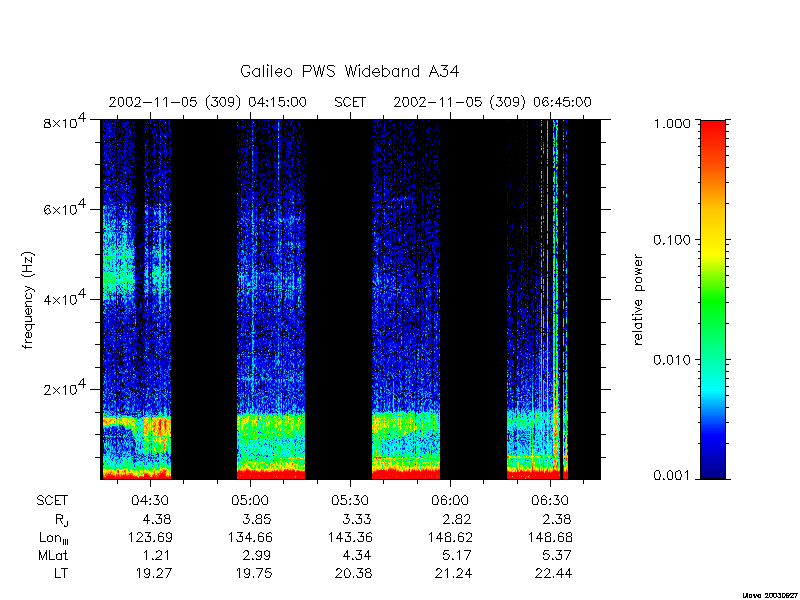Click the LT value 21.24
The image size is (800, 600).
454,573
